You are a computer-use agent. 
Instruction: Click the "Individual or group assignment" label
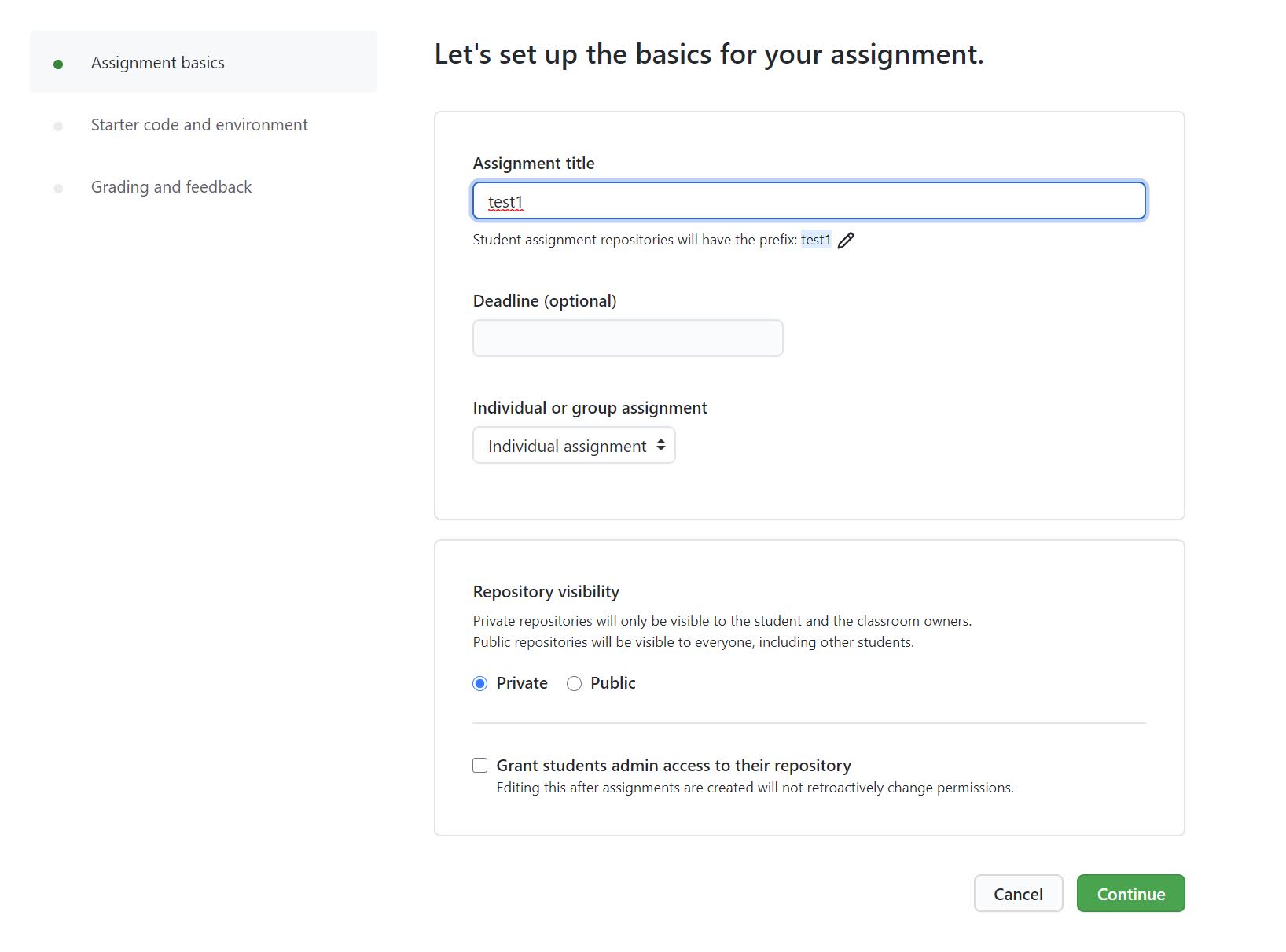point(590,408)
